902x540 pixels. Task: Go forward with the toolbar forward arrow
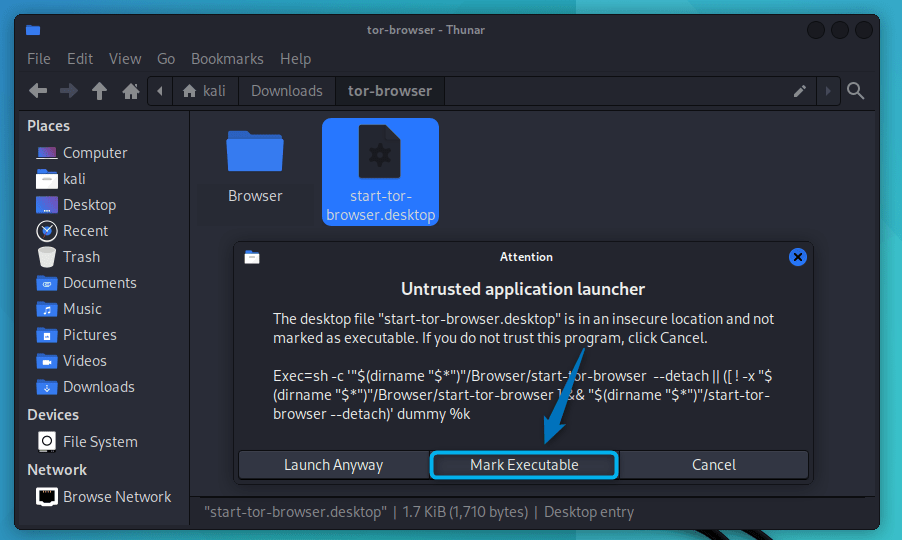tap(69, 90)
